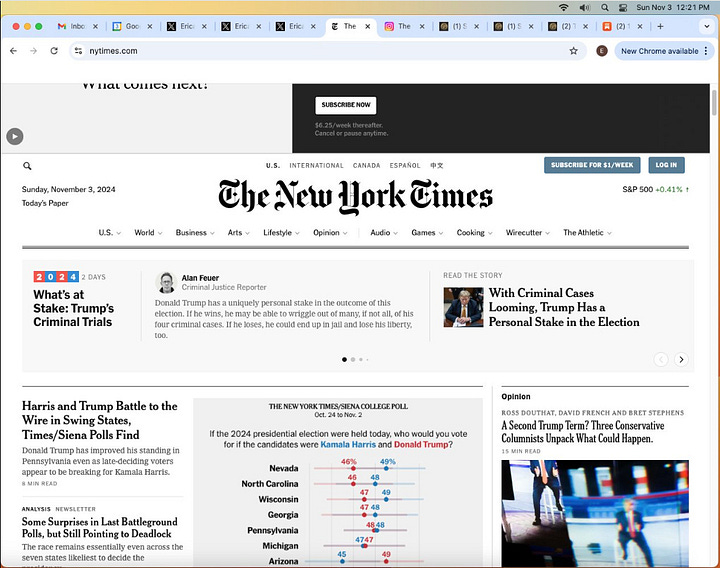Image resolution: width=720 pixels, height=568 pixels.
Task: Focus the nytimes.com address bar
Action: click(328, 51)
